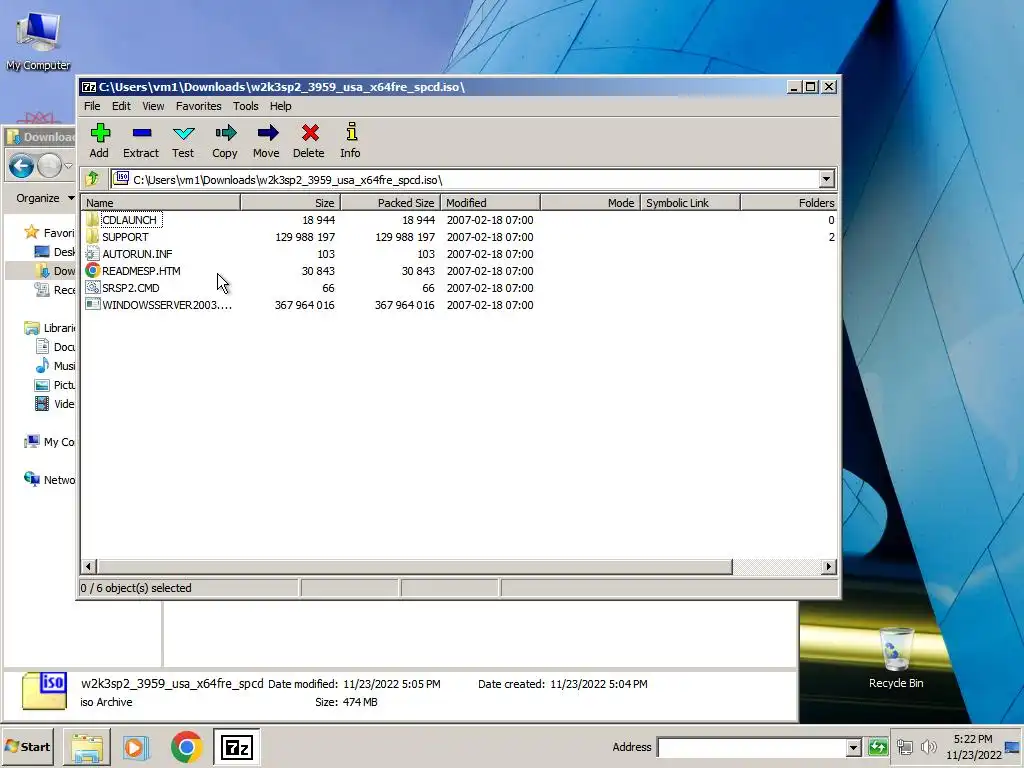Viewport: 1024px width, 768px height.
Task: Open the Edit menu
Action: [x=121, y=106]
